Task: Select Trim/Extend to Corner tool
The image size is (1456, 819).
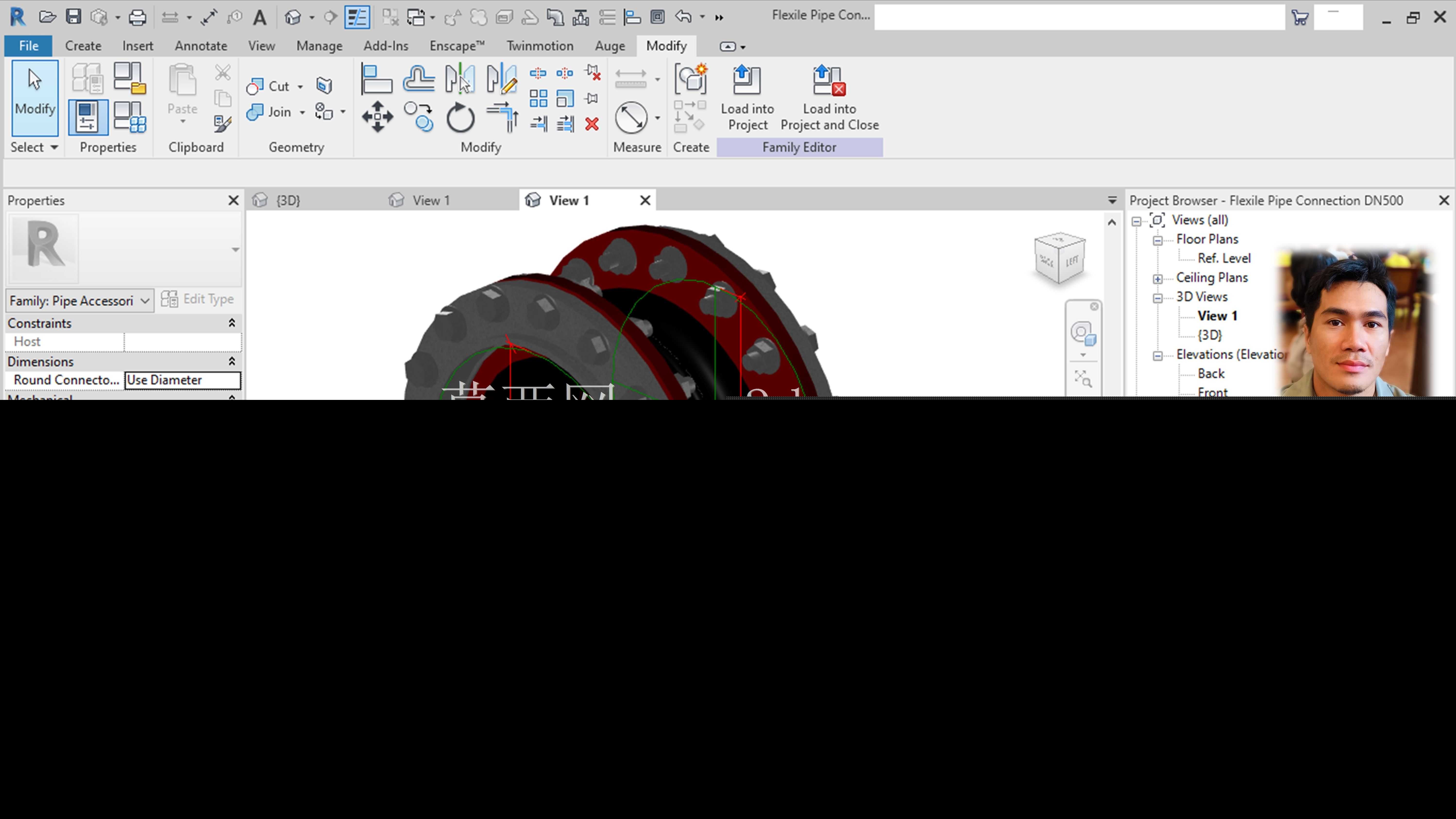Action: point(502,117)
